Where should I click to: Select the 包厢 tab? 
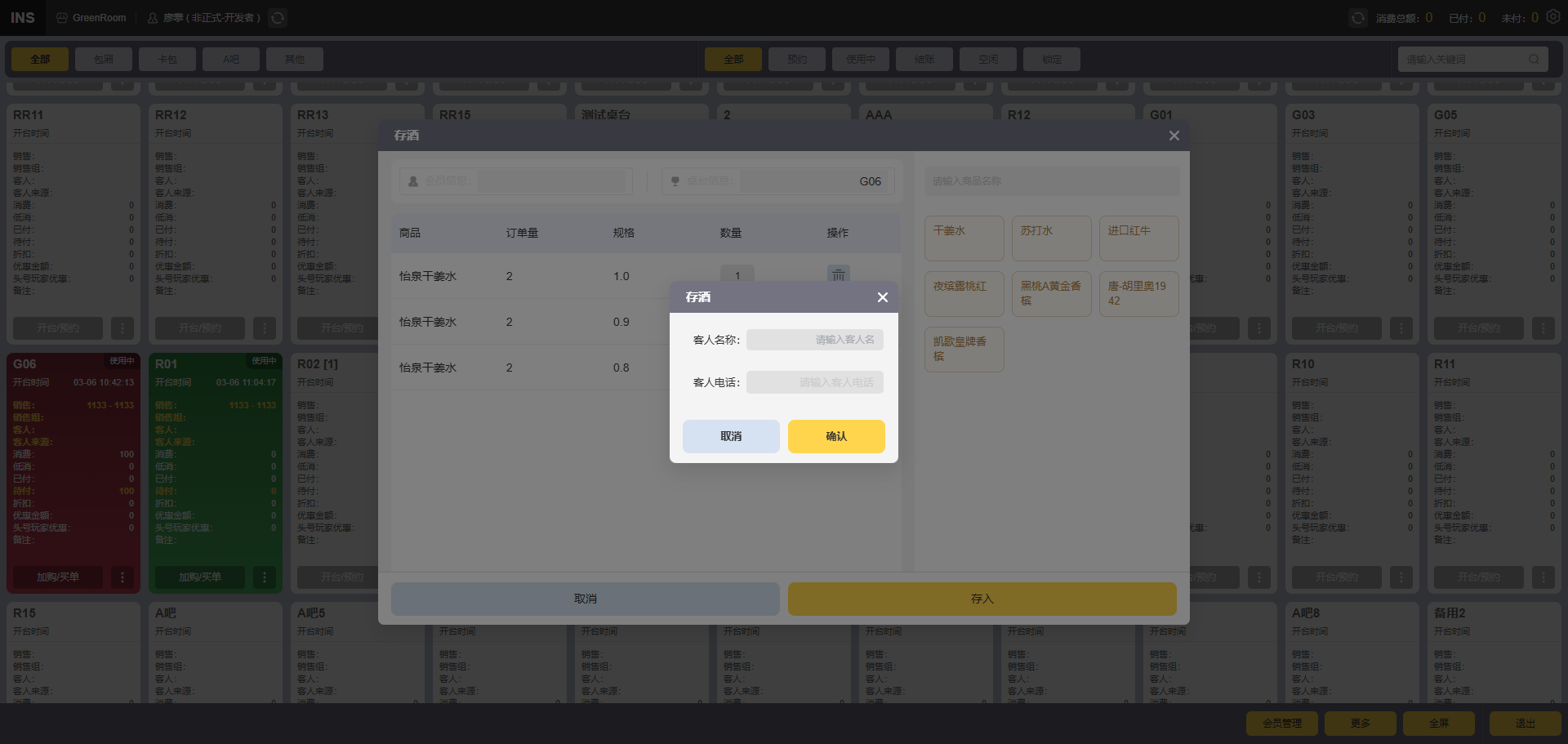(x=104, y=60)
